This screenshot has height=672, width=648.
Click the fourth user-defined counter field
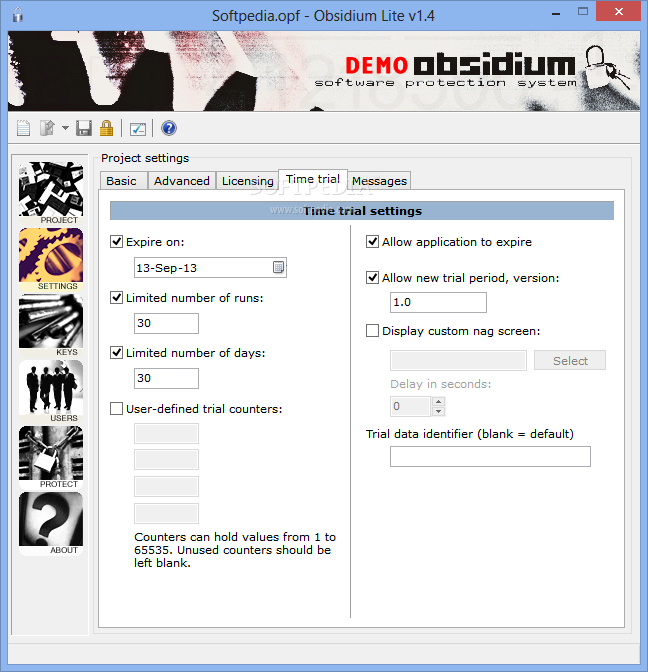(166, 513)
